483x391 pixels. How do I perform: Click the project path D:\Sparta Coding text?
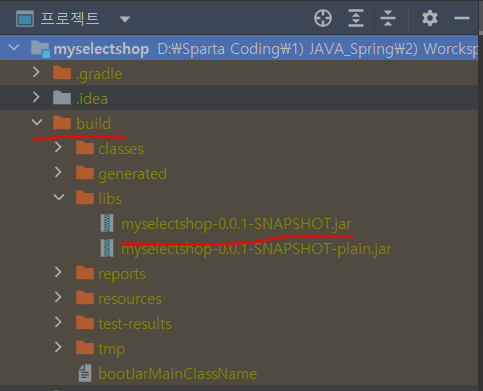click(x=318, y=49)
